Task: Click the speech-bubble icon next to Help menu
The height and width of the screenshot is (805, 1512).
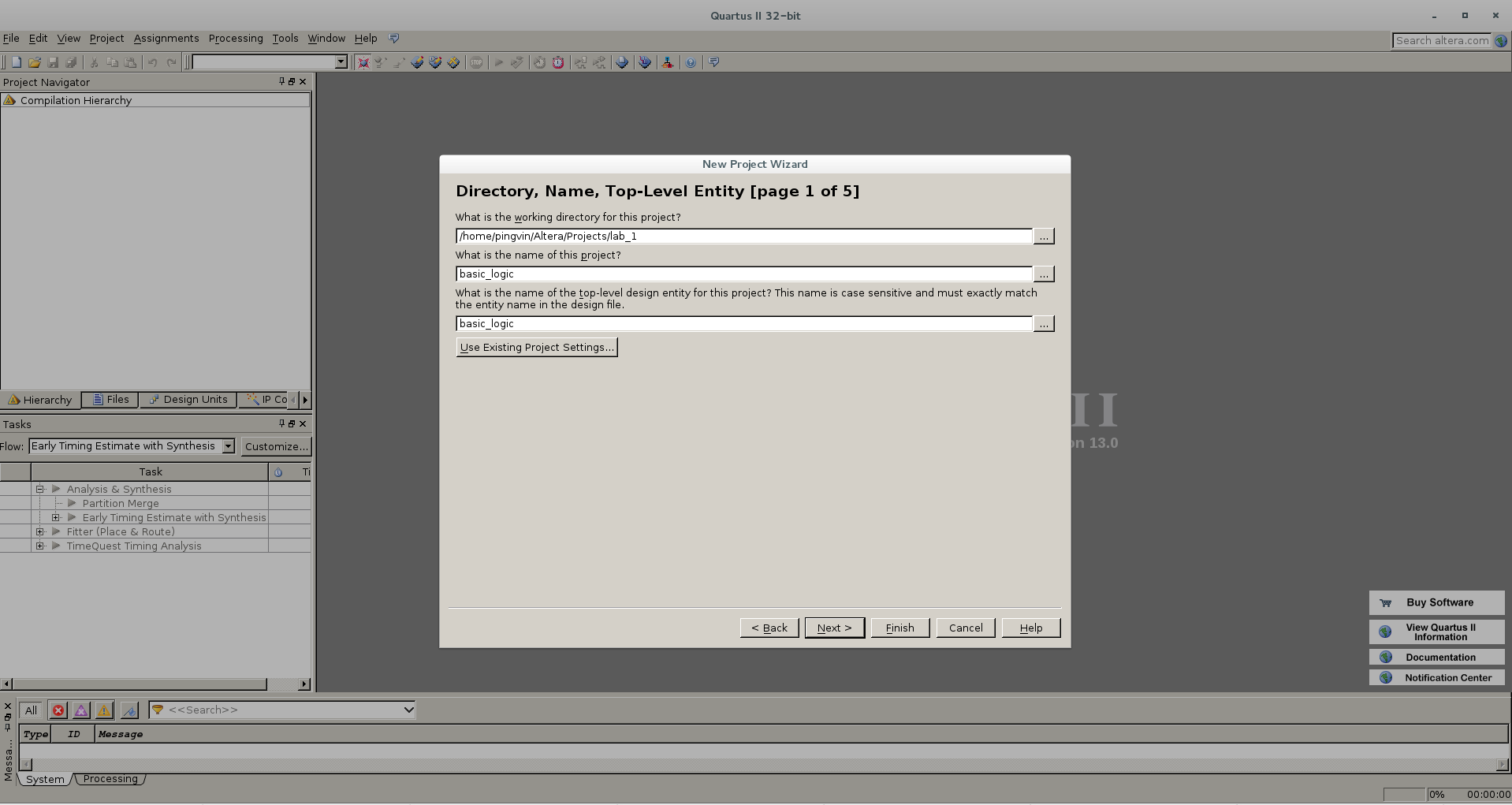Action: [394, 38]
